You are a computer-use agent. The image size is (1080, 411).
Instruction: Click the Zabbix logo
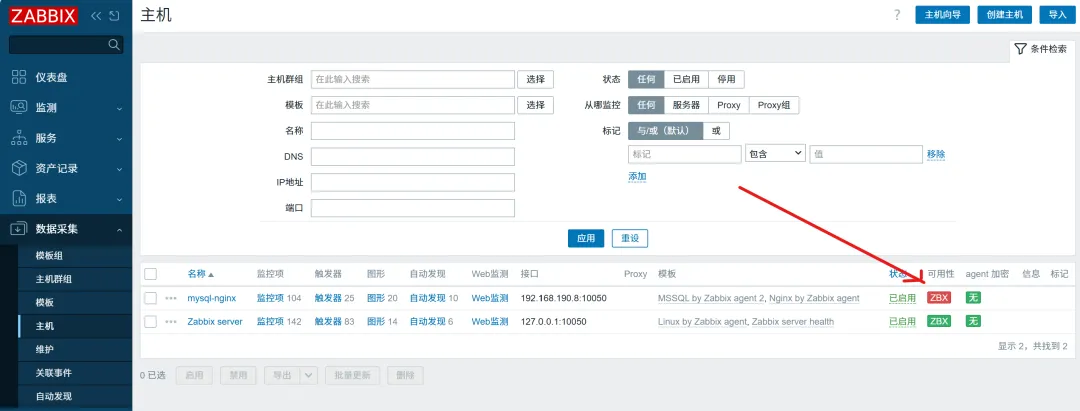43,15
